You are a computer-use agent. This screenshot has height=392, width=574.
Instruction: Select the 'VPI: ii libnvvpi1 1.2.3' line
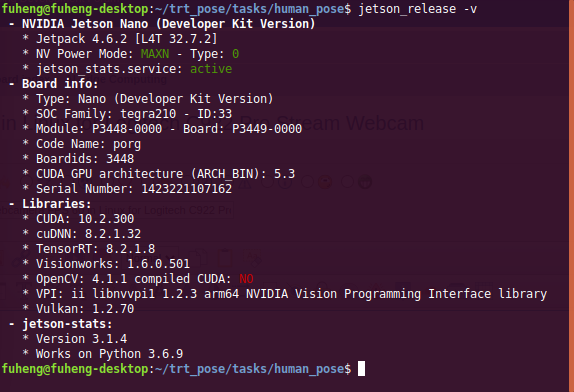point(291,294)
